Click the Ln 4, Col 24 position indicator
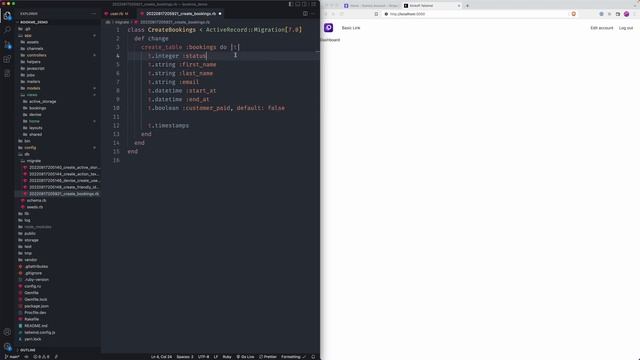This screenshot has width=640, height=360. [x=161, y=357]
